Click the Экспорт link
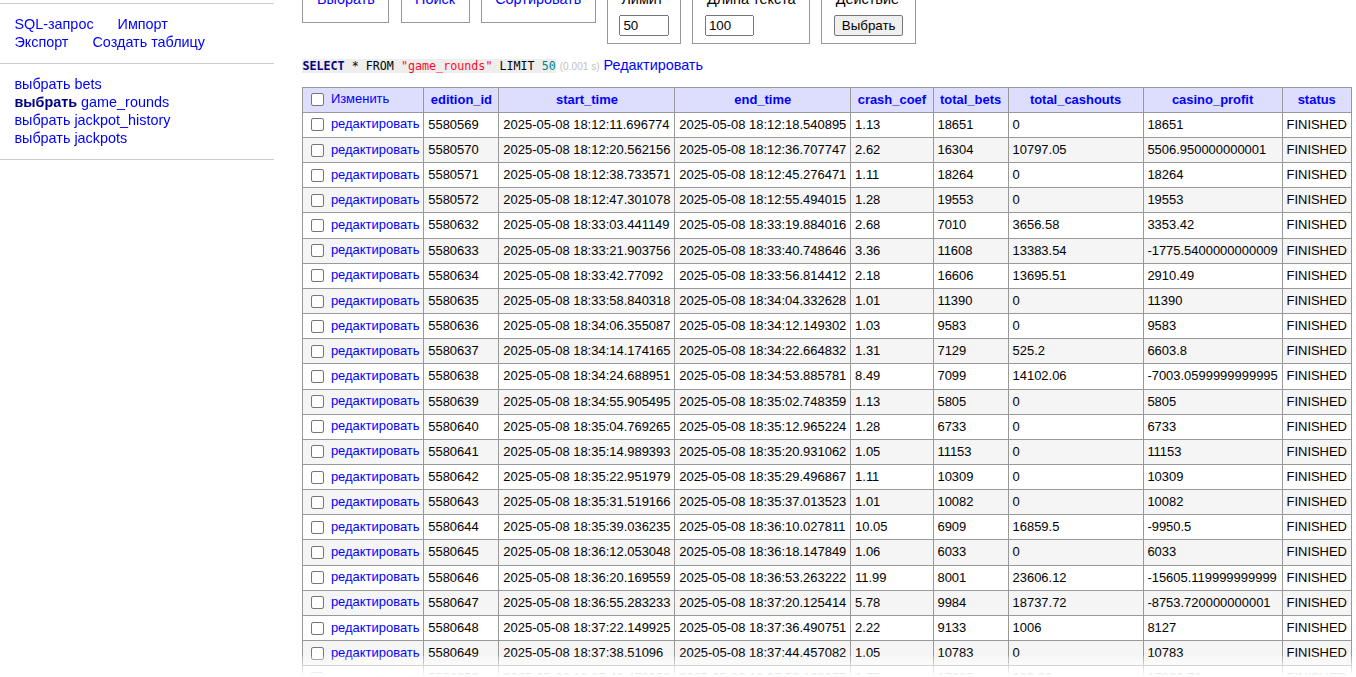1356x677 pixels. [41, 42]
